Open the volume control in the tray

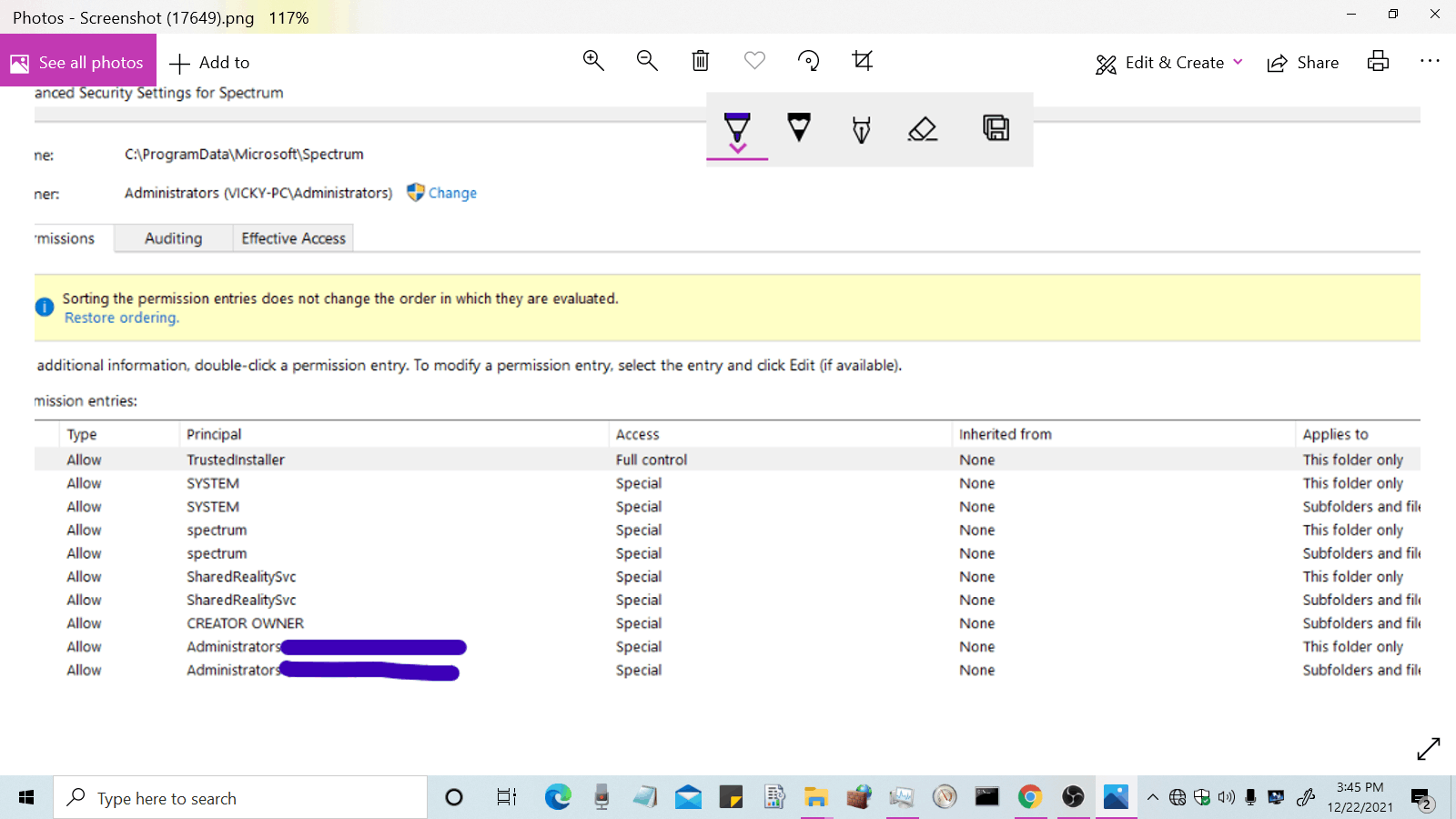(x=1227, y=797)
